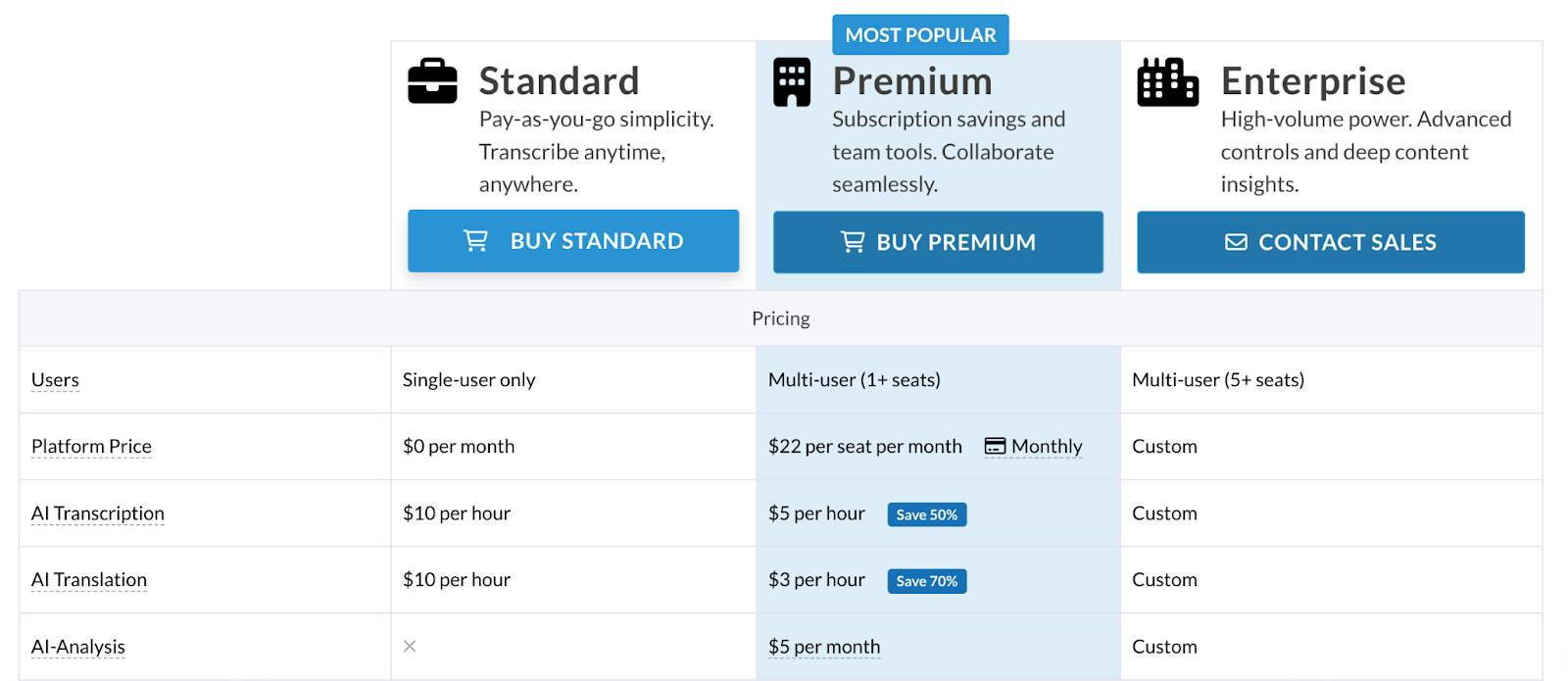The height and width of the screenshot is (681, 1568).
Task: Click the credit card icon beside Monthly
Action: point(996,446)
